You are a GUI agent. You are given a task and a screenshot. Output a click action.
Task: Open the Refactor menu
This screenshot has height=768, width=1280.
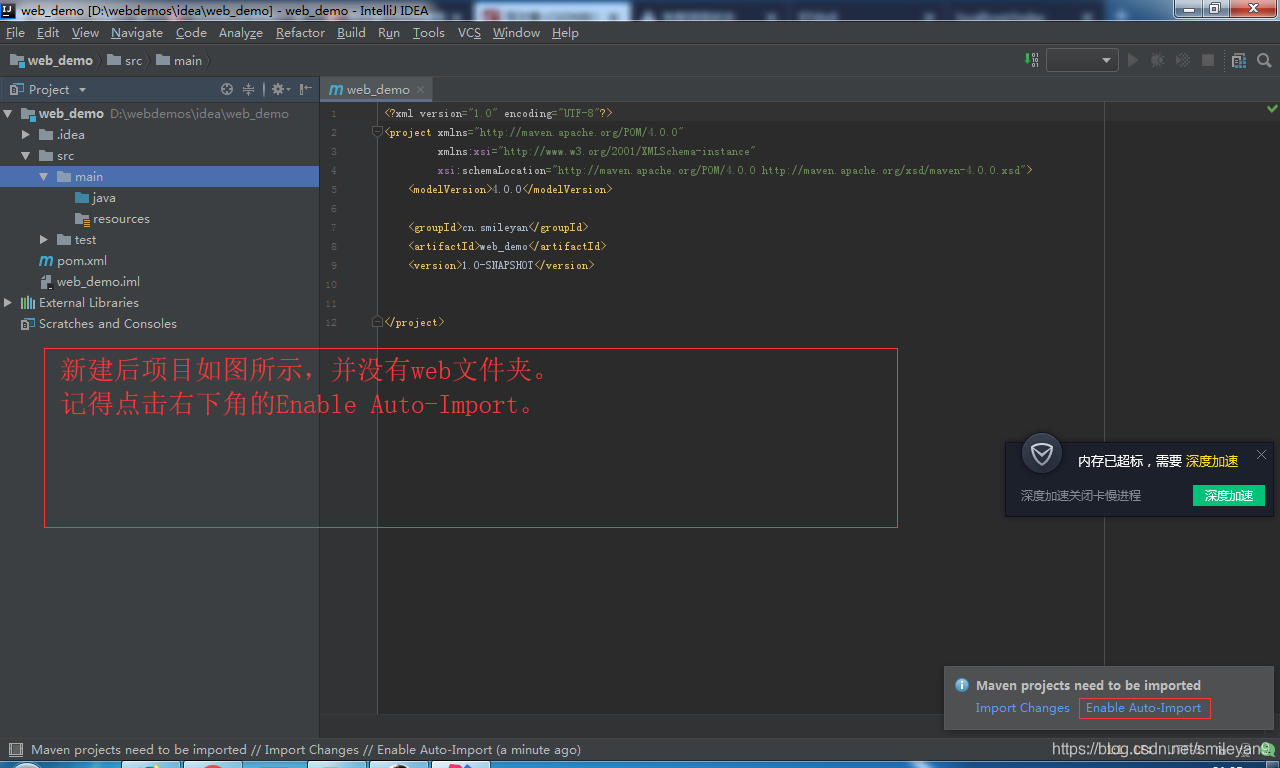pyautogui.click(x=300, y=33)
